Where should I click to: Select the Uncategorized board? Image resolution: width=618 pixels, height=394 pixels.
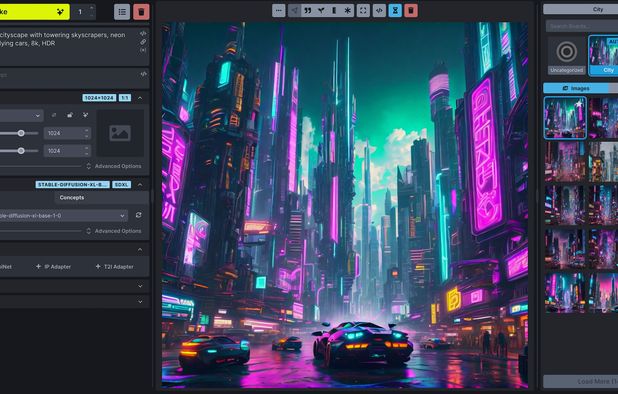click(567, 55)
